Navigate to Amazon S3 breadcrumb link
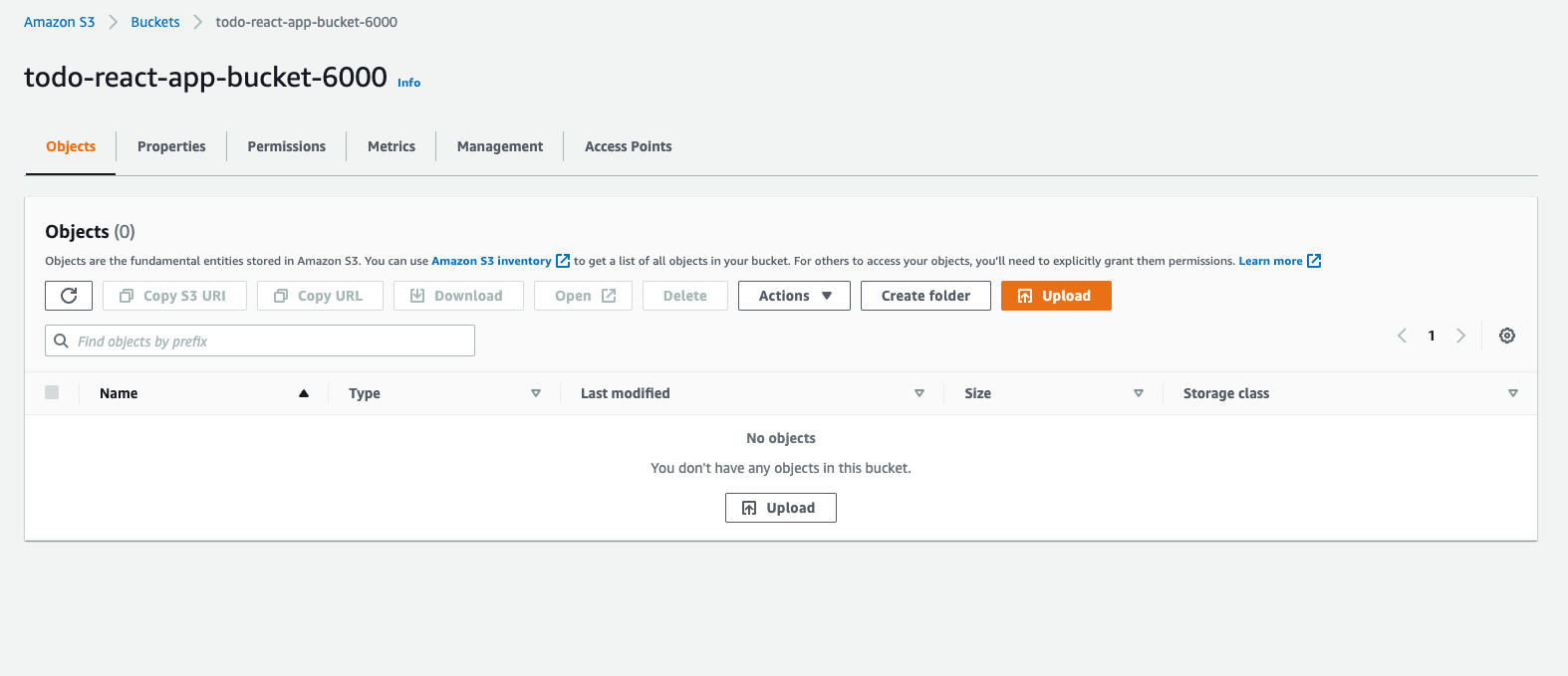 pyautogui.click(x=60, y=22)
